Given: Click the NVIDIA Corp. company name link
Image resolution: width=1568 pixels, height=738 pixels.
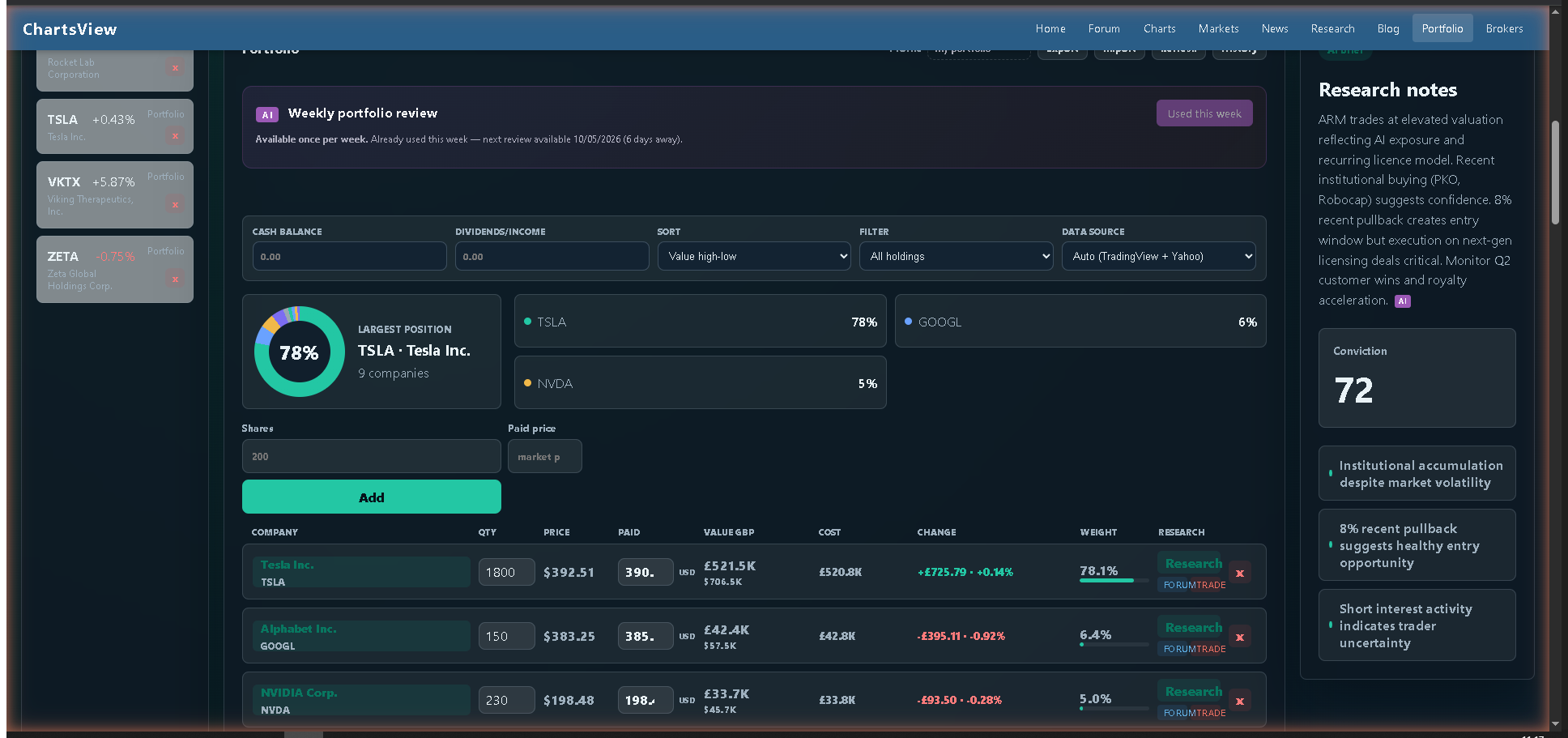Looking at the screenshot, I should [x=299, y=693].
